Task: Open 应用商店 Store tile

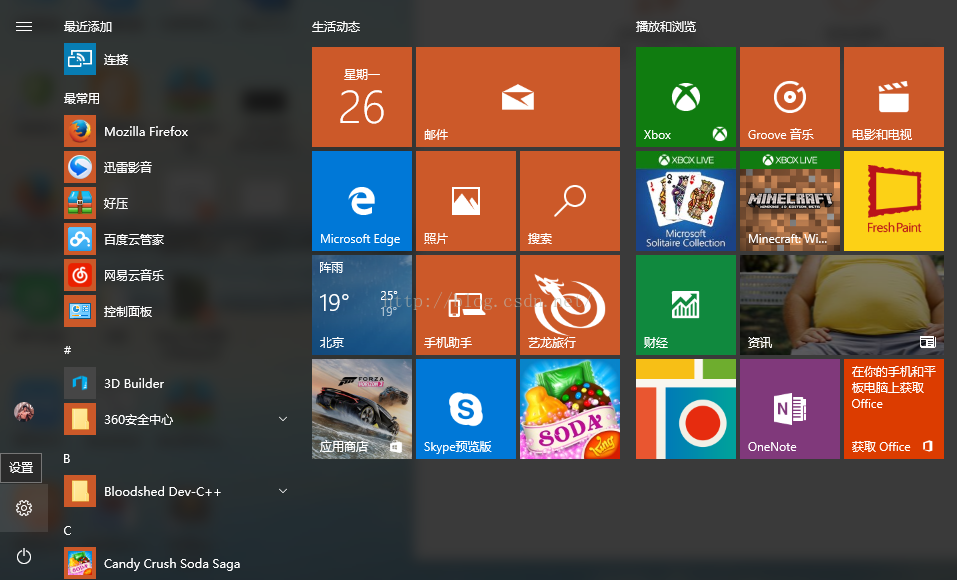Action: (362, 409)
